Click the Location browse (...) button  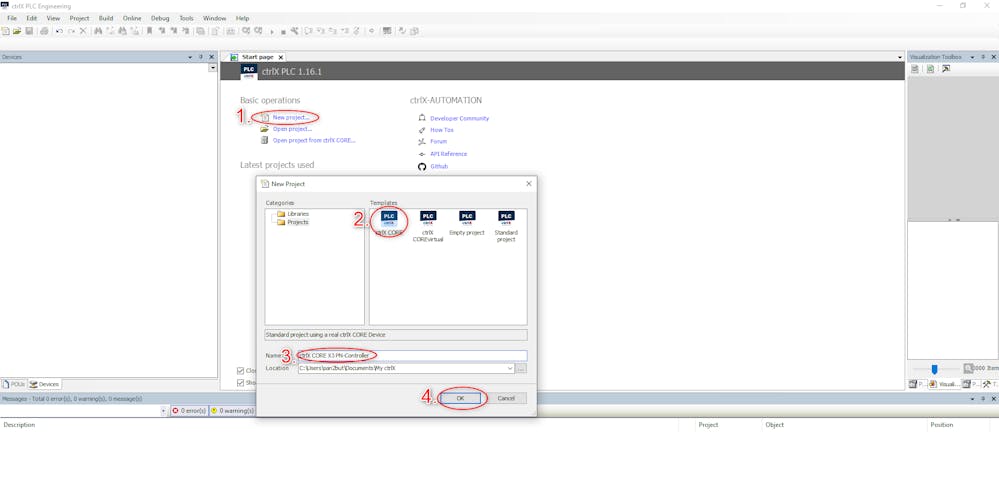[521, 368]
